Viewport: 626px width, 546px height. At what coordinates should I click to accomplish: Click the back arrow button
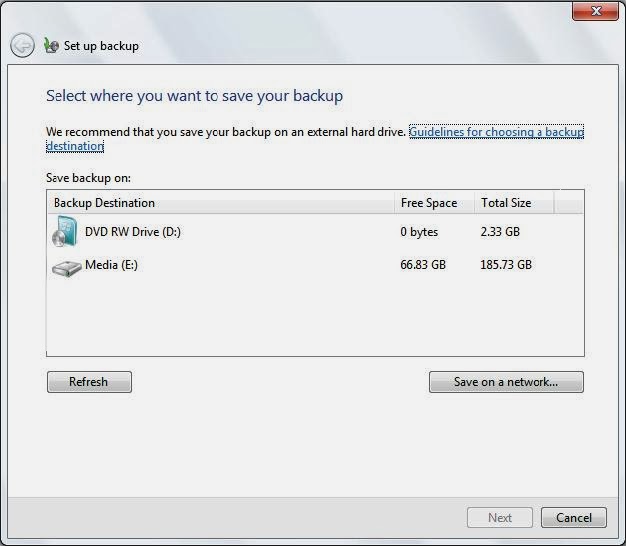pos(22,45)
